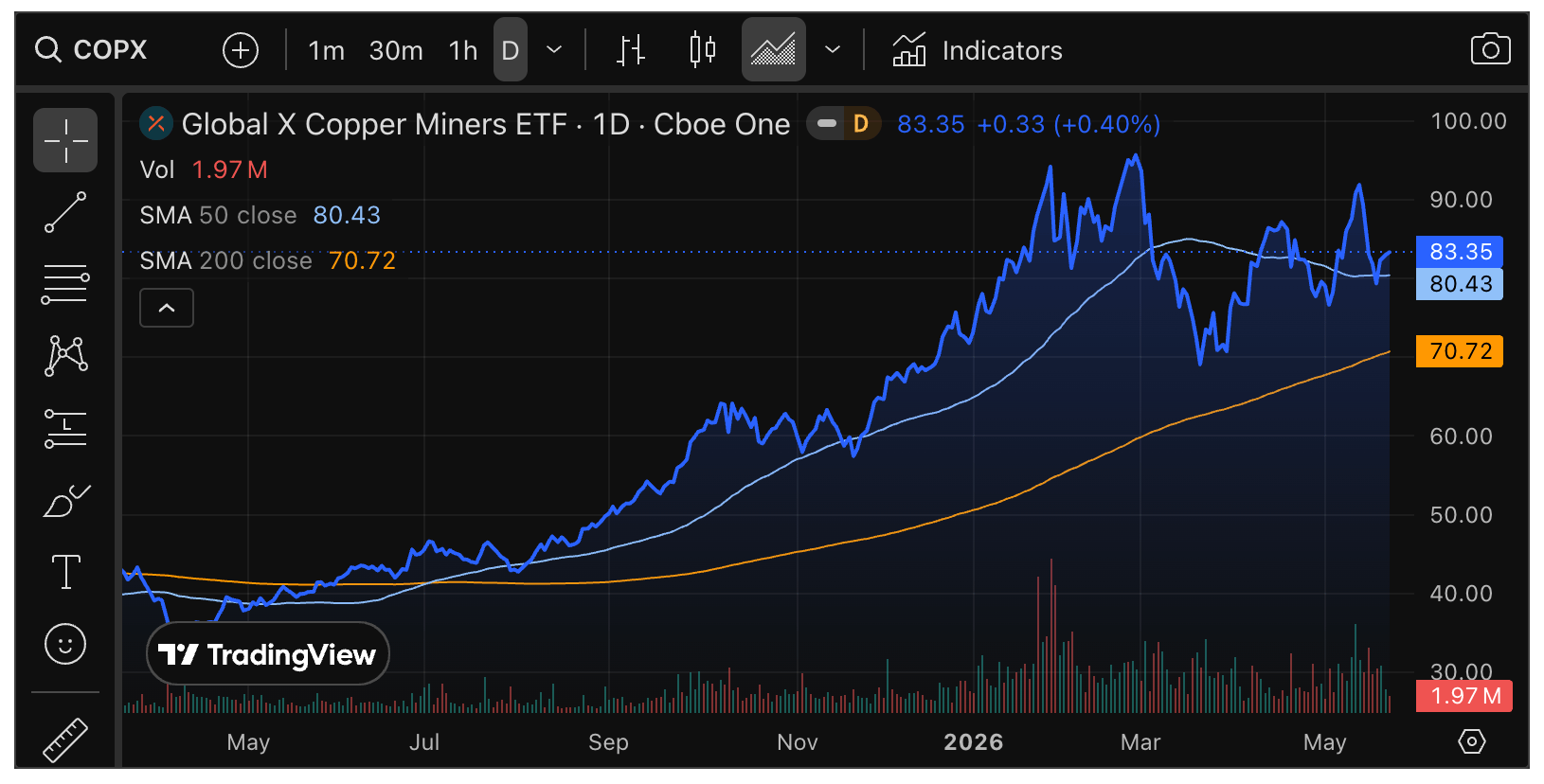Select the long position forecasting tool
Image resolution: width=1544 pixels, height=784 pixels.
coord(65,428)
